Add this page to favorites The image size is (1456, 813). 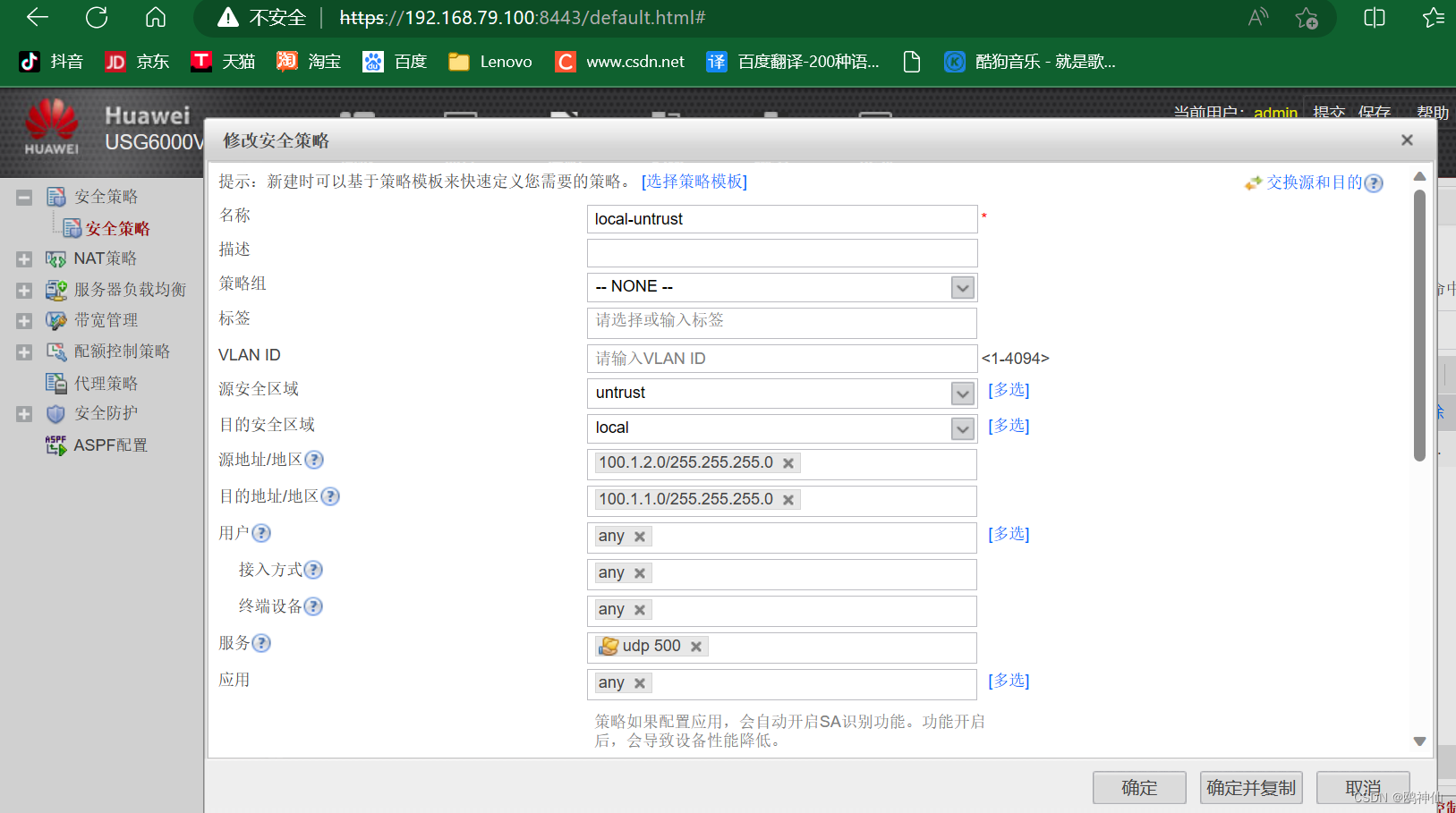pyautogui.click(x=1307, y=18)
